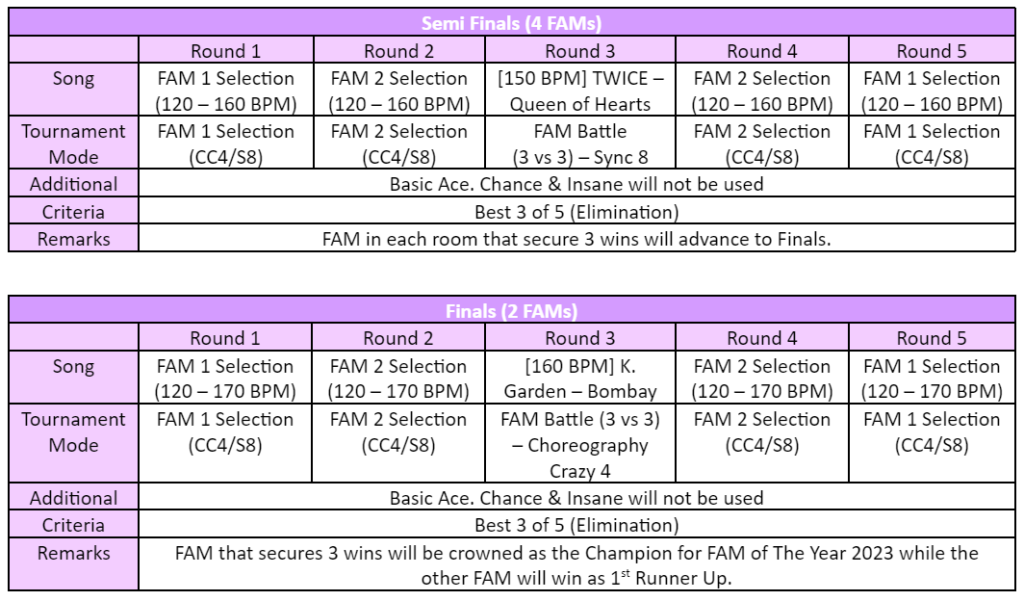Click Round 4 header in Finals table

tap(762, 338)
